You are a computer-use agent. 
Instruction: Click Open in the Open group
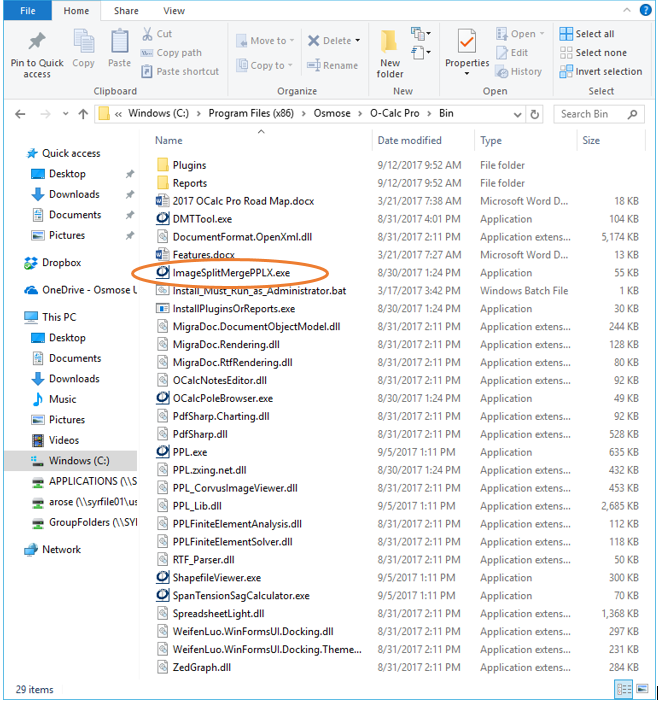pos(520,34)
